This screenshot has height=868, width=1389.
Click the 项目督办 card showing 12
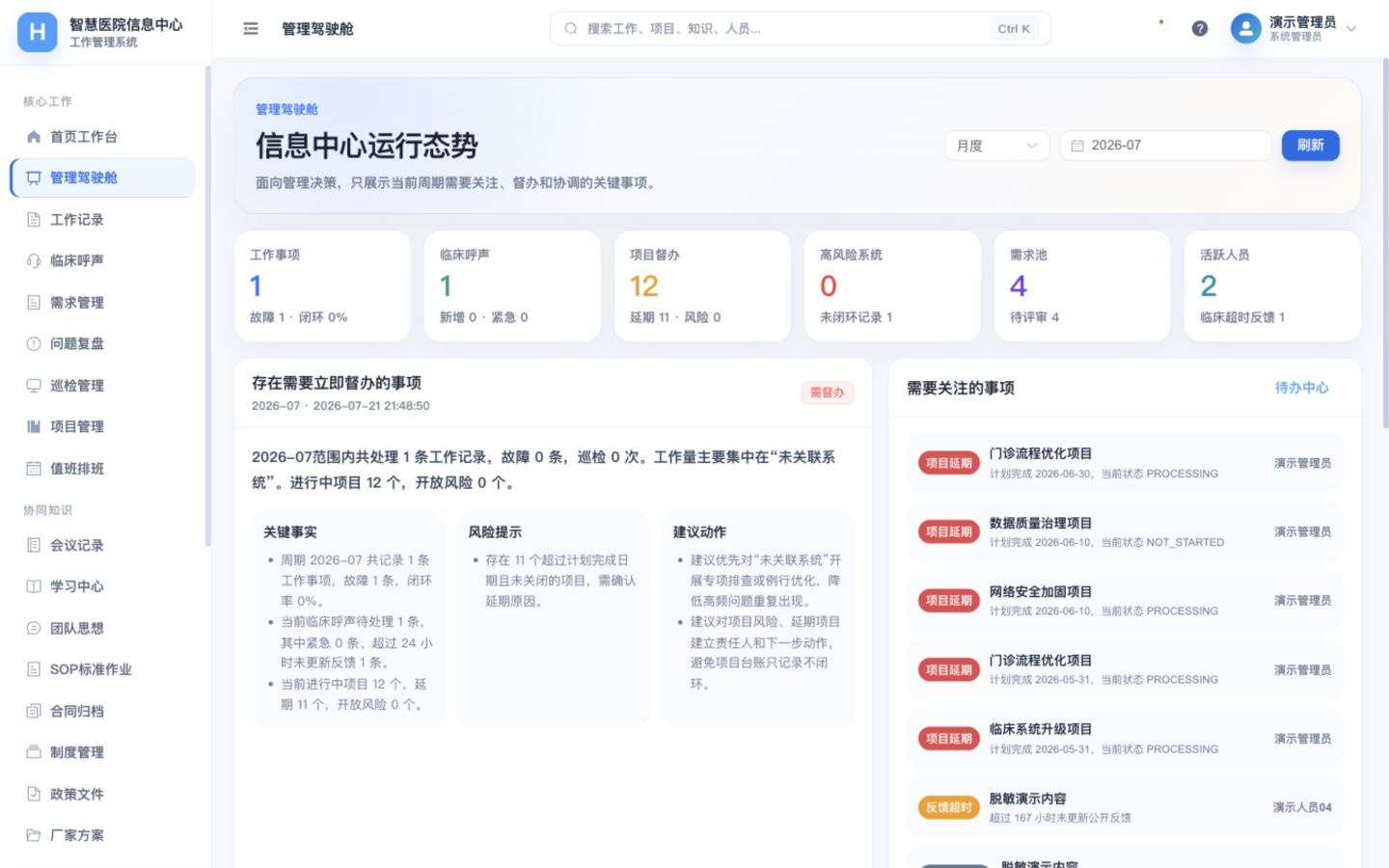click(x=702, y=285)
